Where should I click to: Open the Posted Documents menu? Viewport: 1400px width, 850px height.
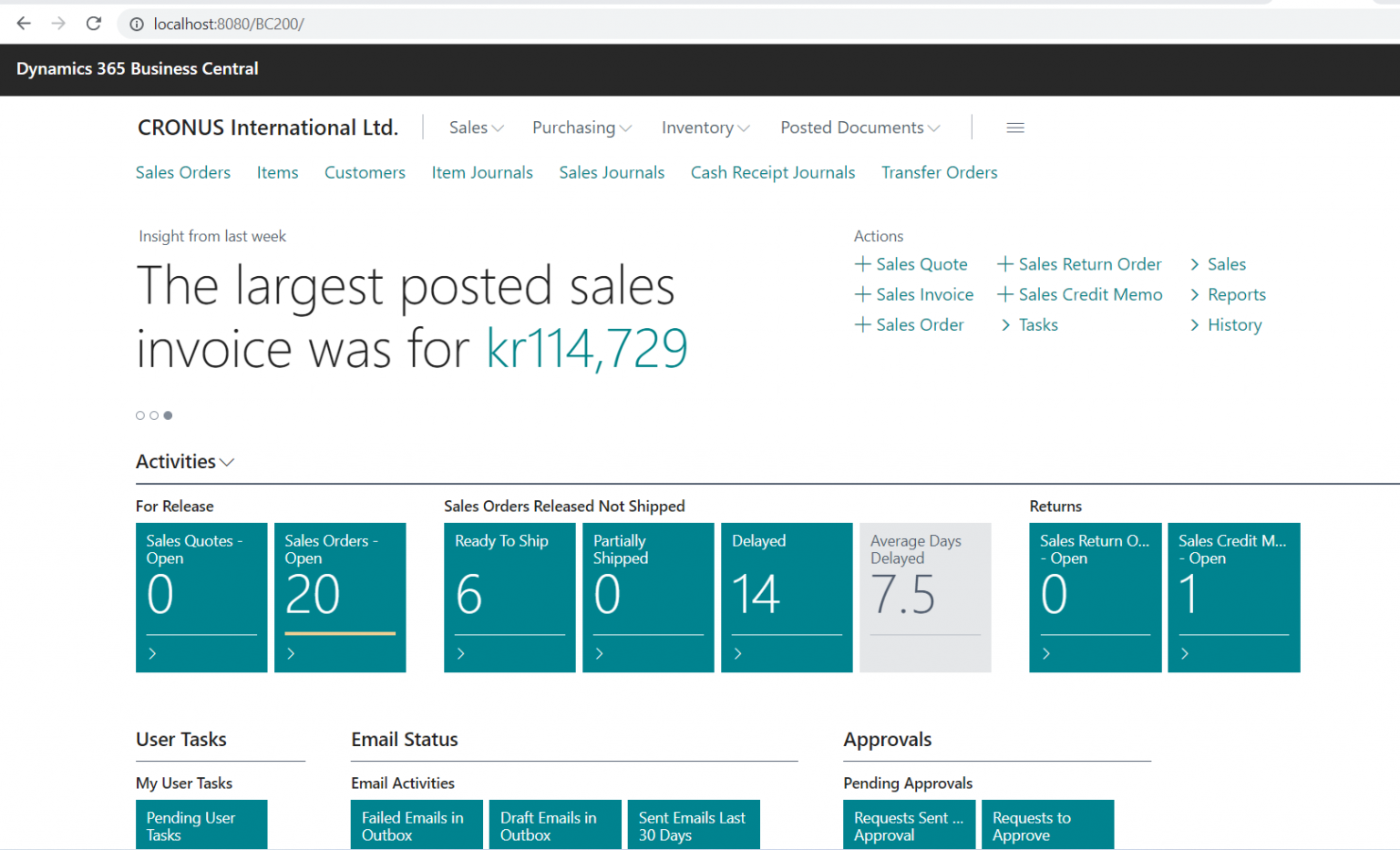[860, 128]
